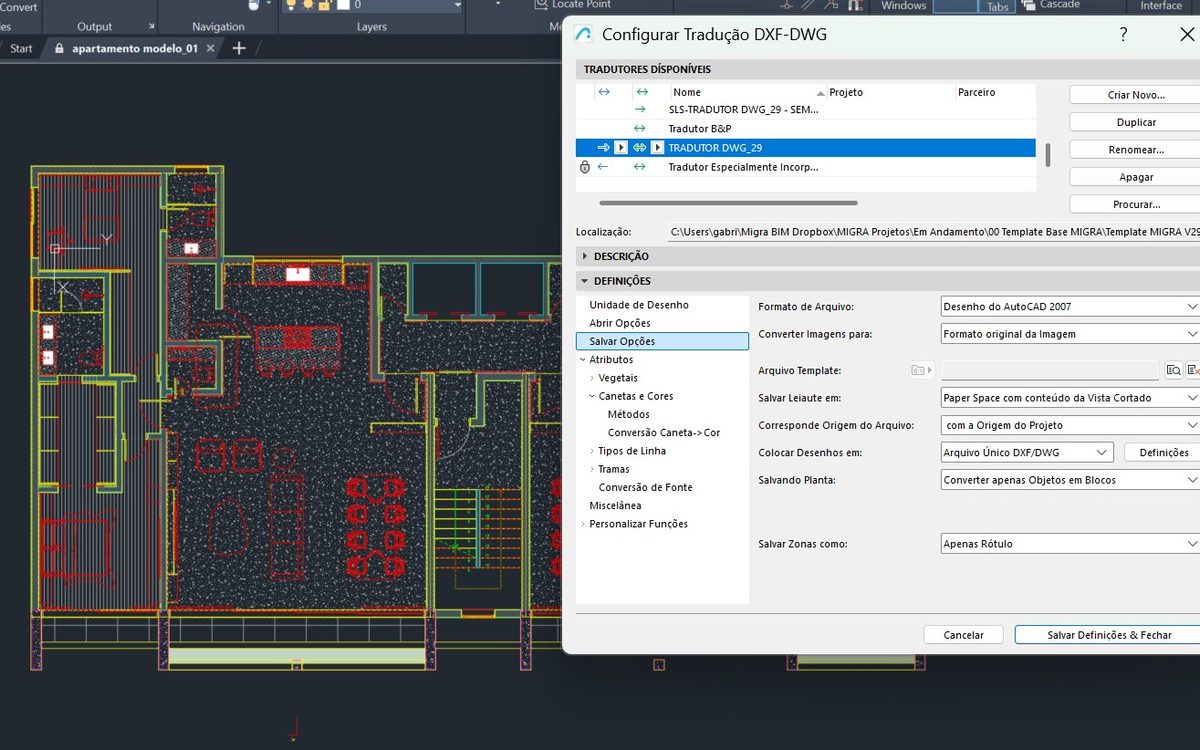This screenshot has width=1200, height=750.
Task: Click the translator list vertical scrollbar
Action: pyautogui.click(x=1047, y=154)
